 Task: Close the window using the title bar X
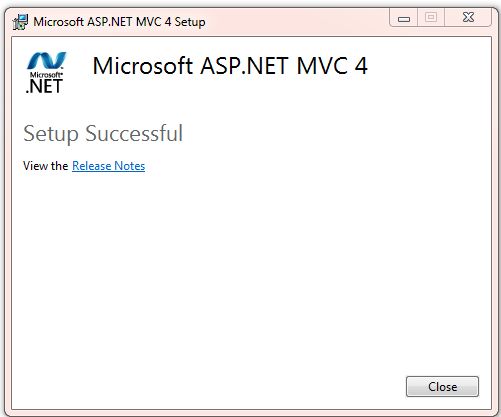[468, 17]
